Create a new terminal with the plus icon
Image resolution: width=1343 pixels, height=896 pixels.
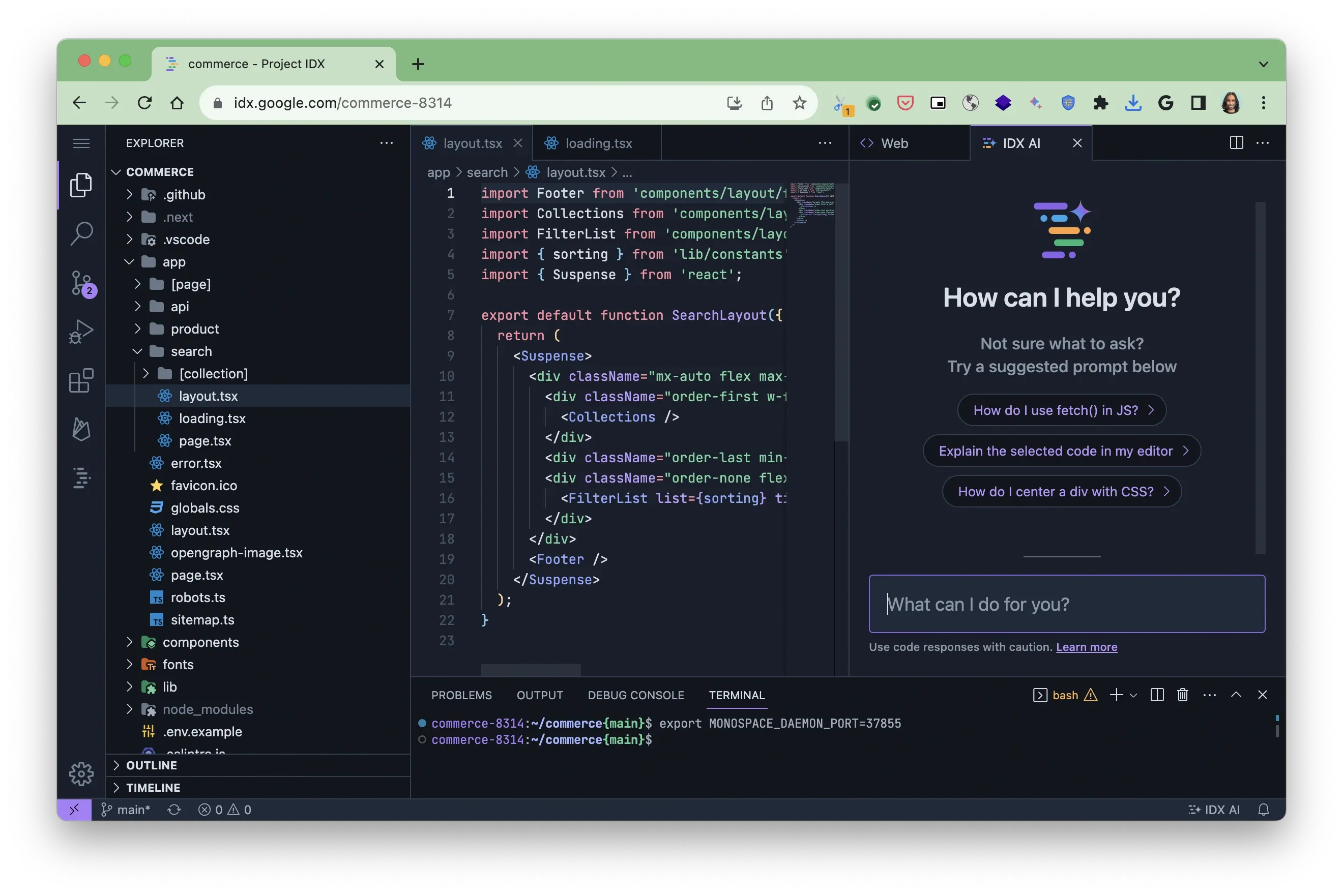point(1115,695)
